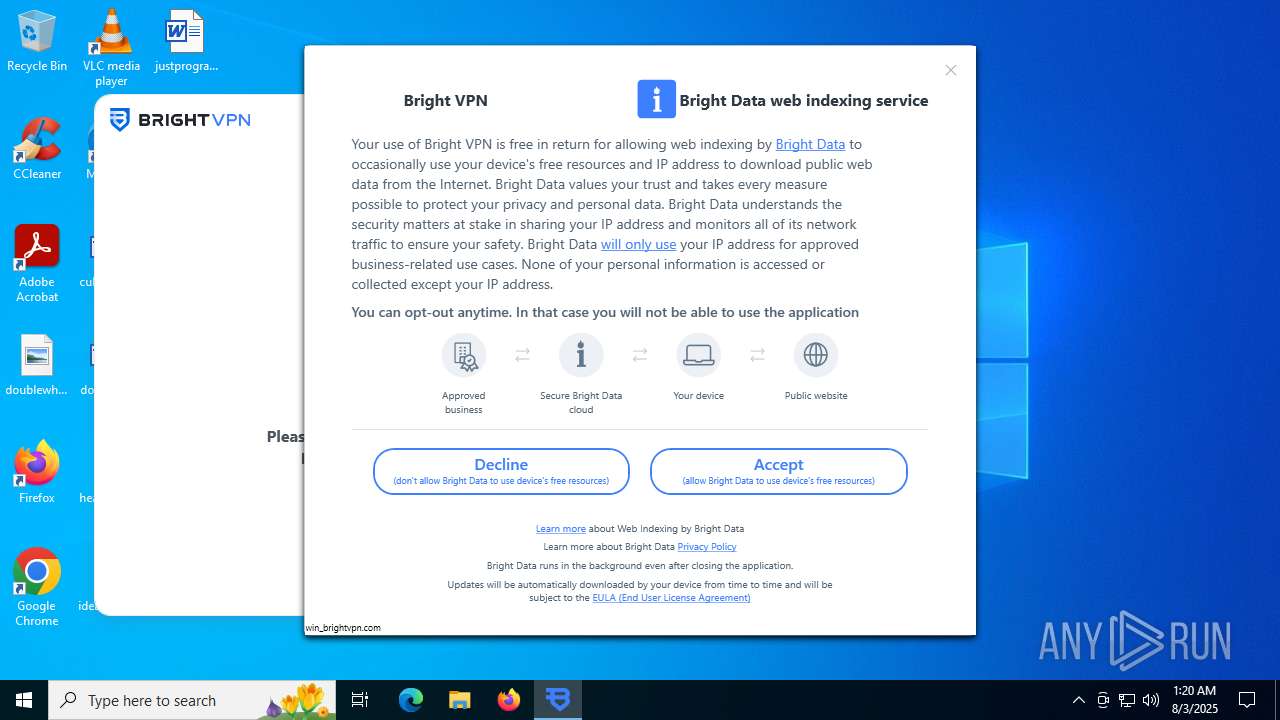
Task: Click the Public website globe icon
Action: tap(816, 355)
